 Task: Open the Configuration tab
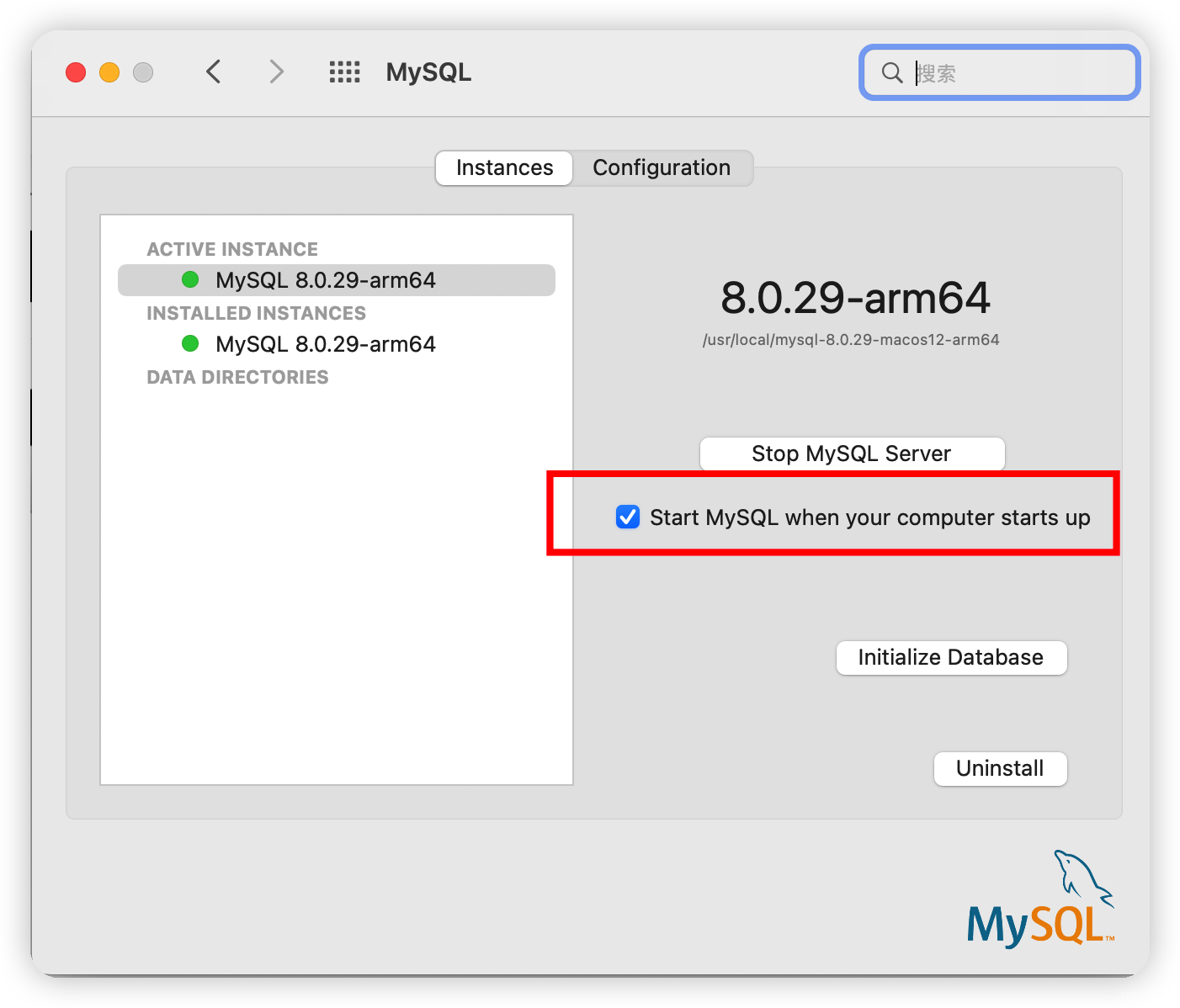[662, 167]
